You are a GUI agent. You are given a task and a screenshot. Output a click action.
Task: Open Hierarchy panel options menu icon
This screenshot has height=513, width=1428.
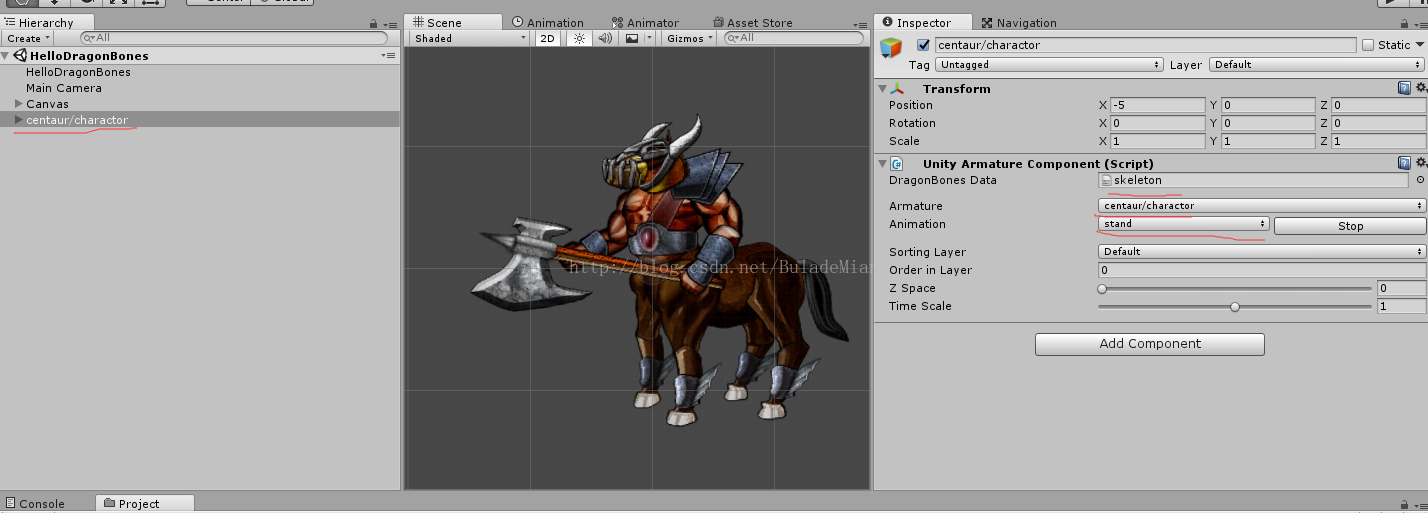coord(388,24)
